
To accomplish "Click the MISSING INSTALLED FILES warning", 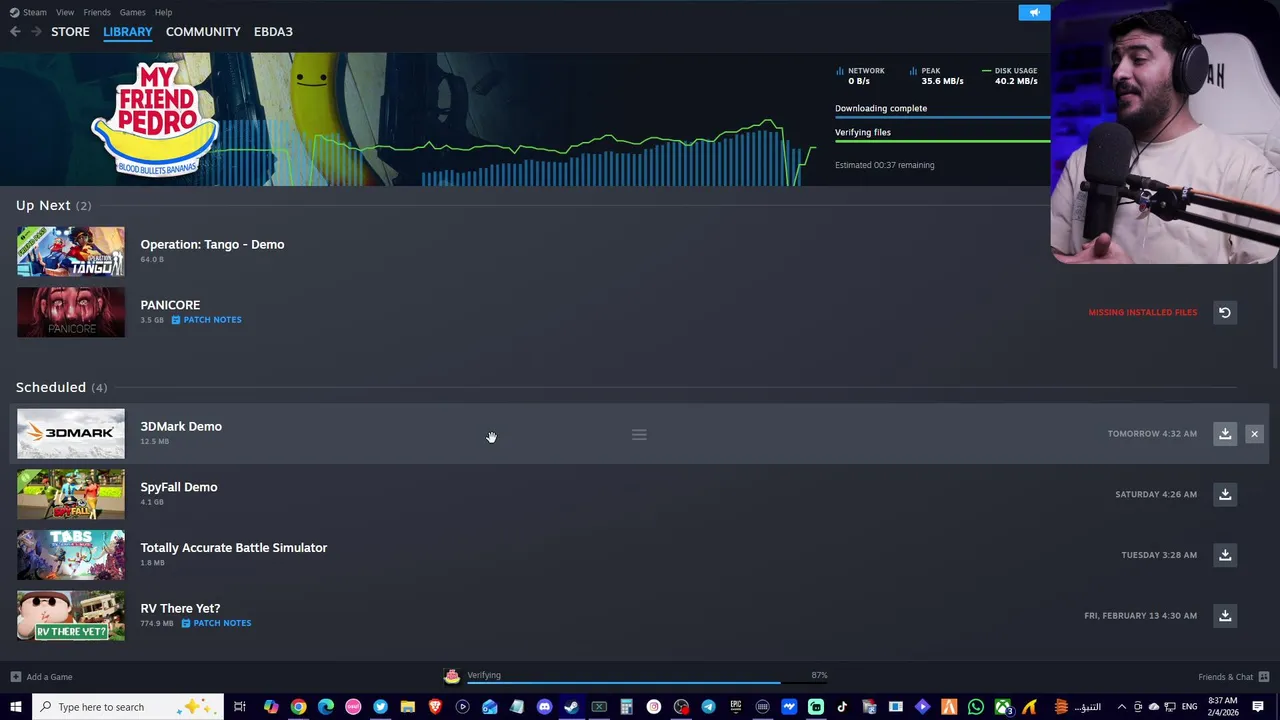I will click(x=1142, y=312).
